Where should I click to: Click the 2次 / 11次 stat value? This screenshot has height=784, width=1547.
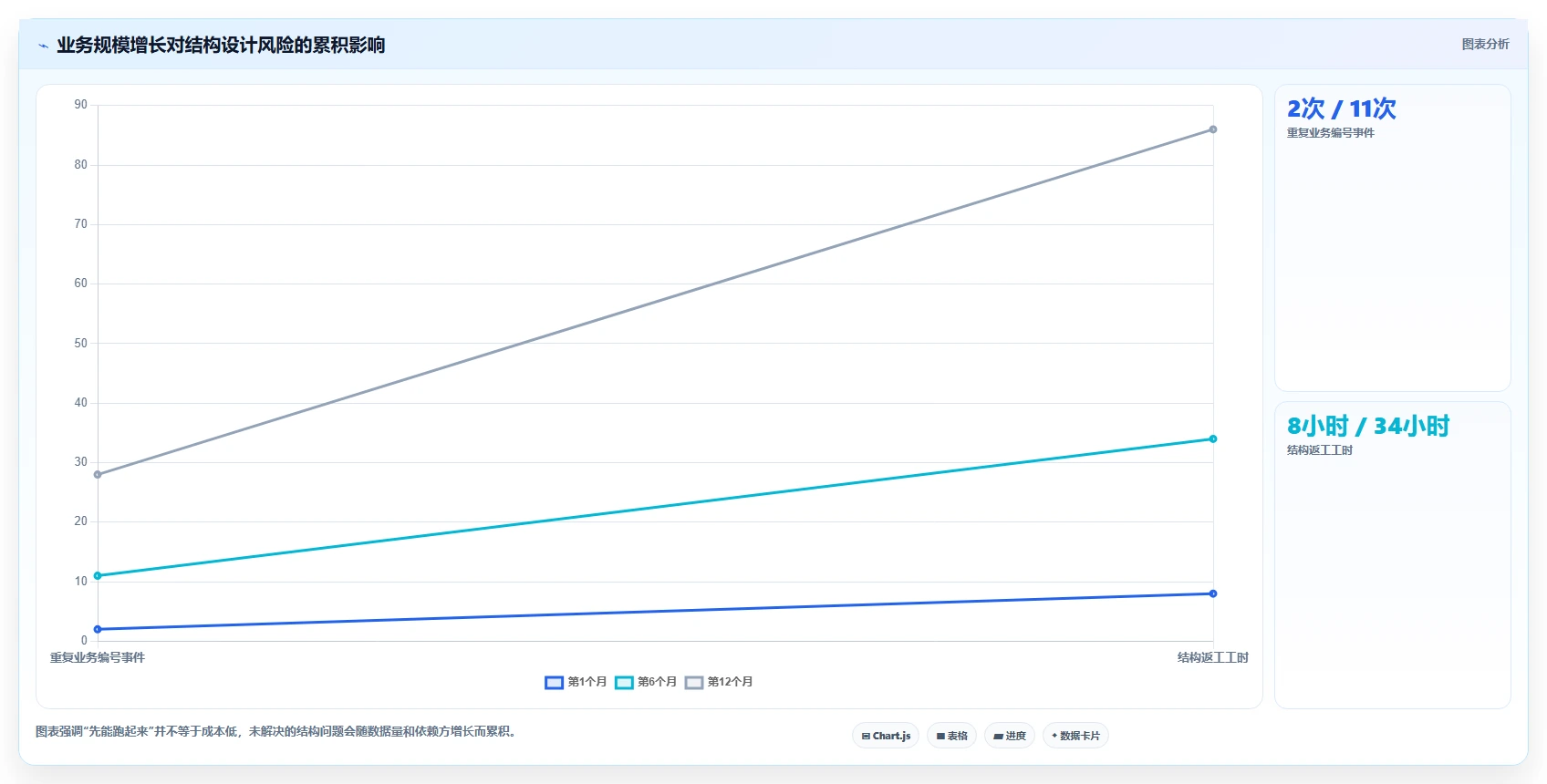pyautogui.click(x=1341, y=108)
